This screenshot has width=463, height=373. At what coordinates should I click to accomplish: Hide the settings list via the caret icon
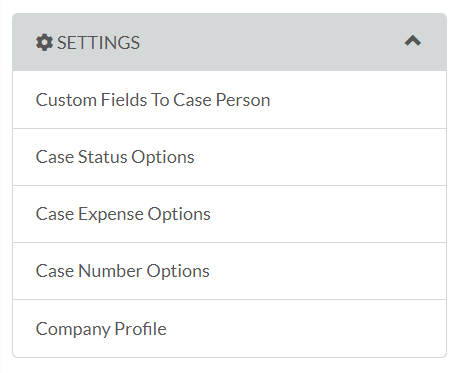[413, 41]
